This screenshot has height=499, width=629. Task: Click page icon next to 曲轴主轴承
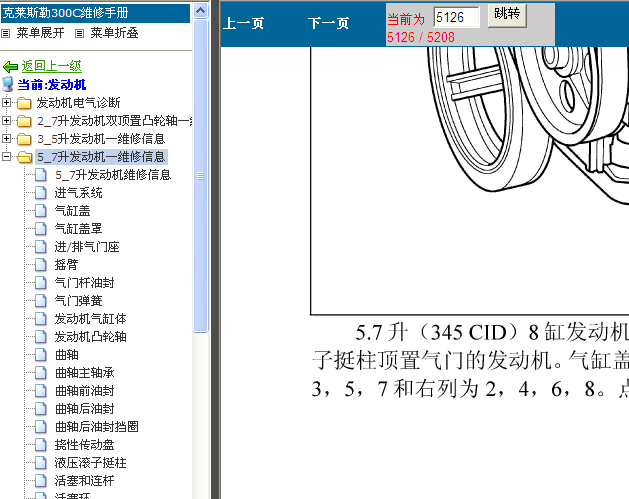point(41,373)
